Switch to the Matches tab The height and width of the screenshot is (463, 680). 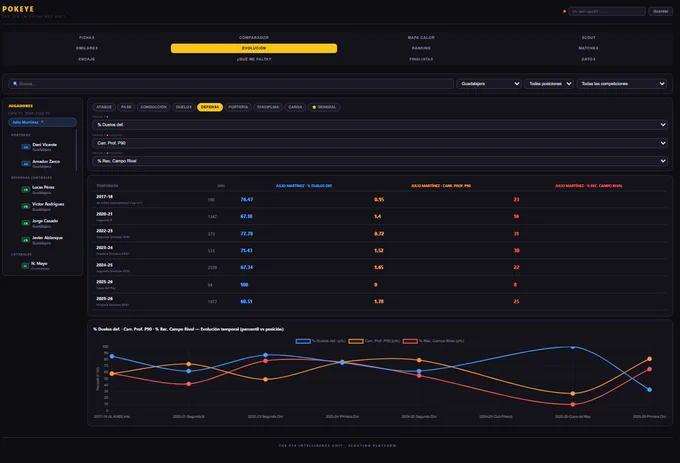pyautogui.click(x=588, y=48)
